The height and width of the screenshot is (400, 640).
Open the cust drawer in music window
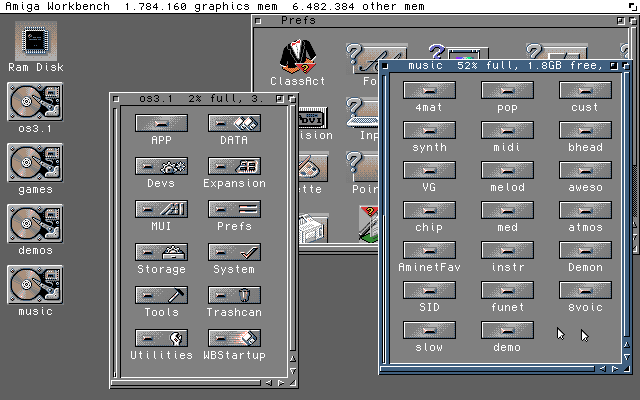click(x=585, y=90)
